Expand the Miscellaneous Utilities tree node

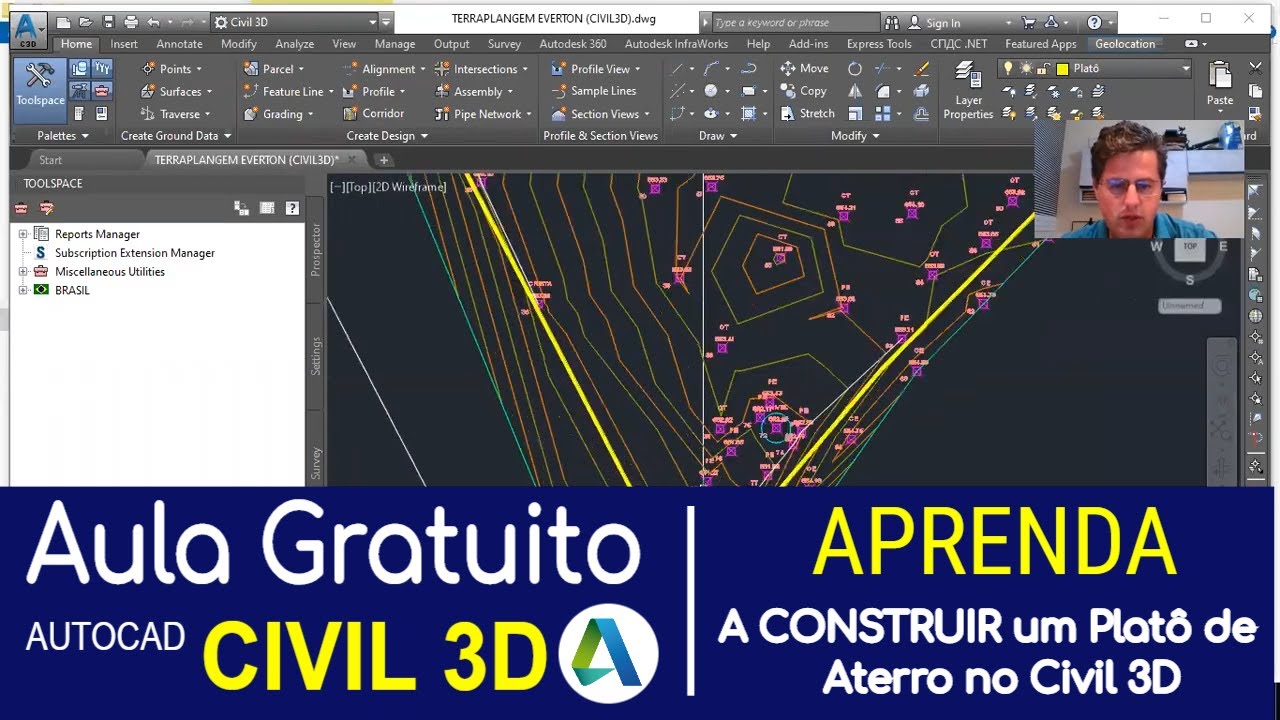point(22,272)
